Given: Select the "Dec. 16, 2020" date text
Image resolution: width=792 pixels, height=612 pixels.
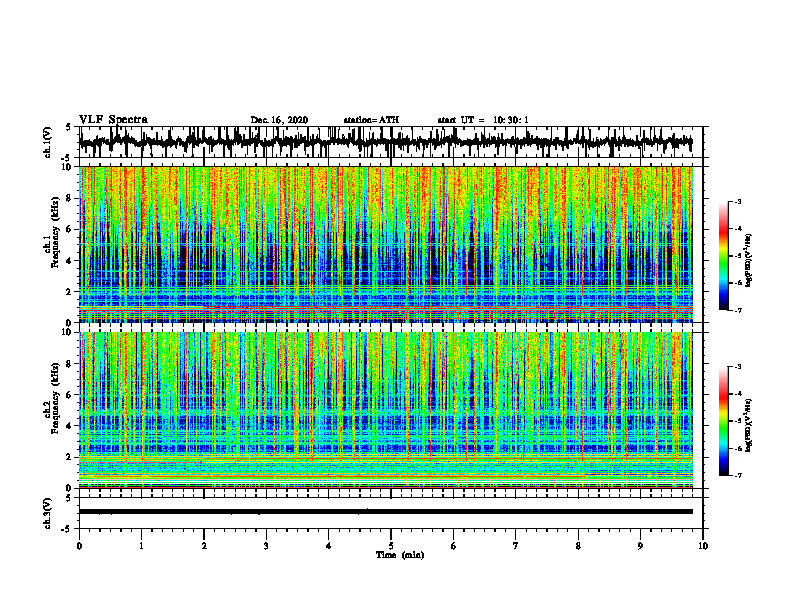Looking at the screenshot, I should click(x=279, y=120).
